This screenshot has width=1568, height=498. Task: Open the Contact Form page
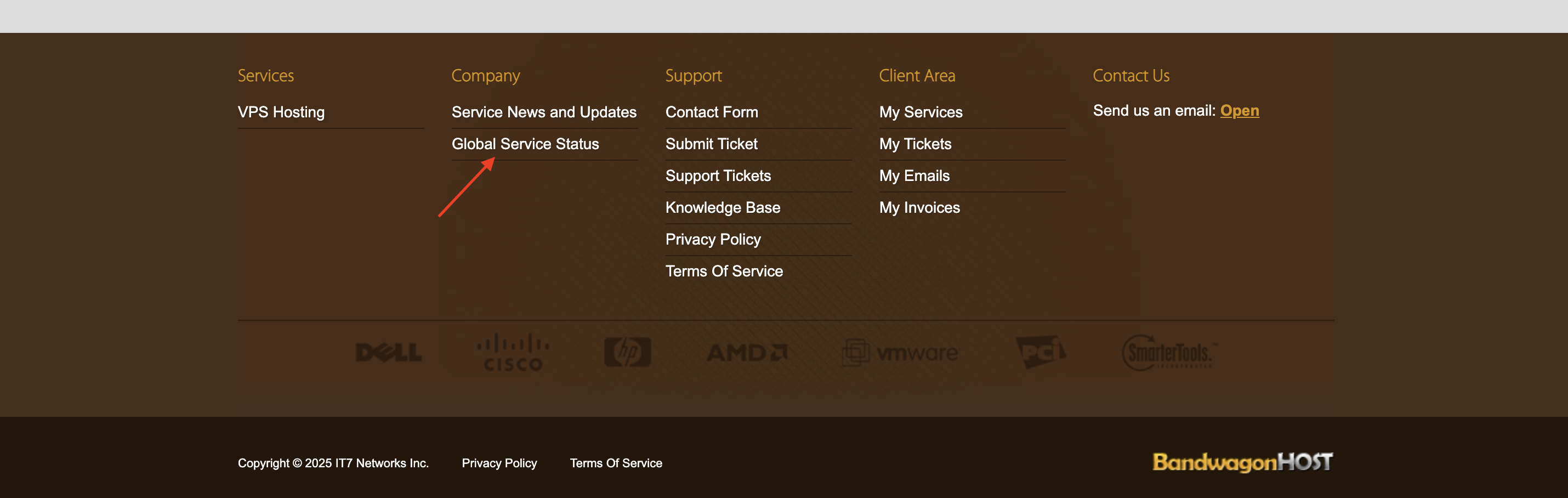[x=711, y=112]
